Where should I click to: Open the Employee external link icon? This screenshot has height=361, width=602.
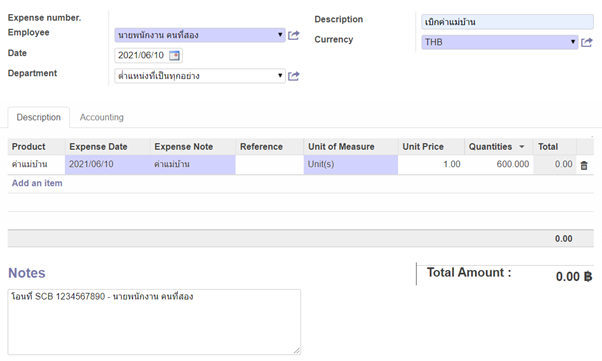[x=294, y=35]
